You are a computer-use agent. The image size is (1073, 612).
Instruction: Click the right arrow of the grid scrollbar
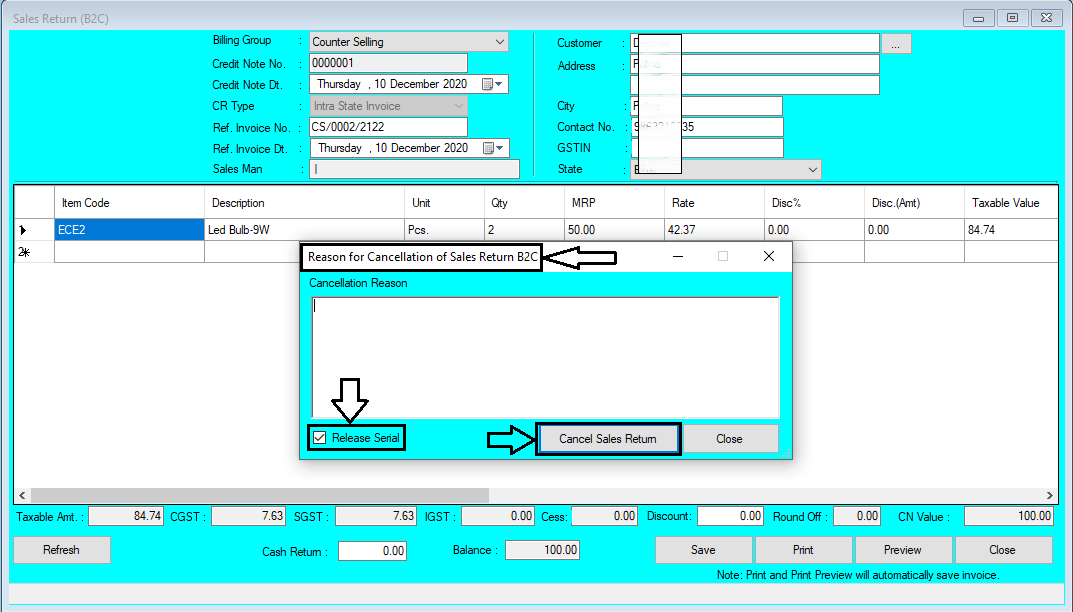(x=1051, y=494)
